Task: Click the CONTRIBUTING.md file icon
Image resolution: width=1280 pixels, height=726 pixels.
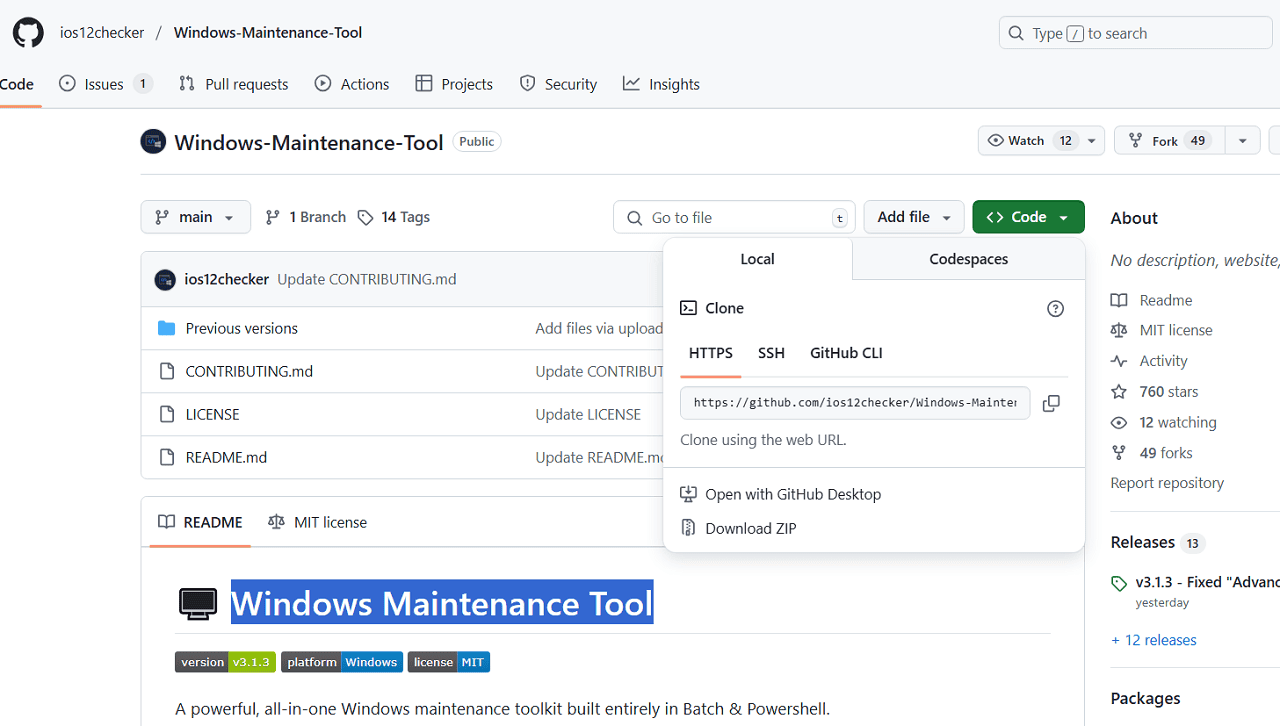Action: pos(167,371)
